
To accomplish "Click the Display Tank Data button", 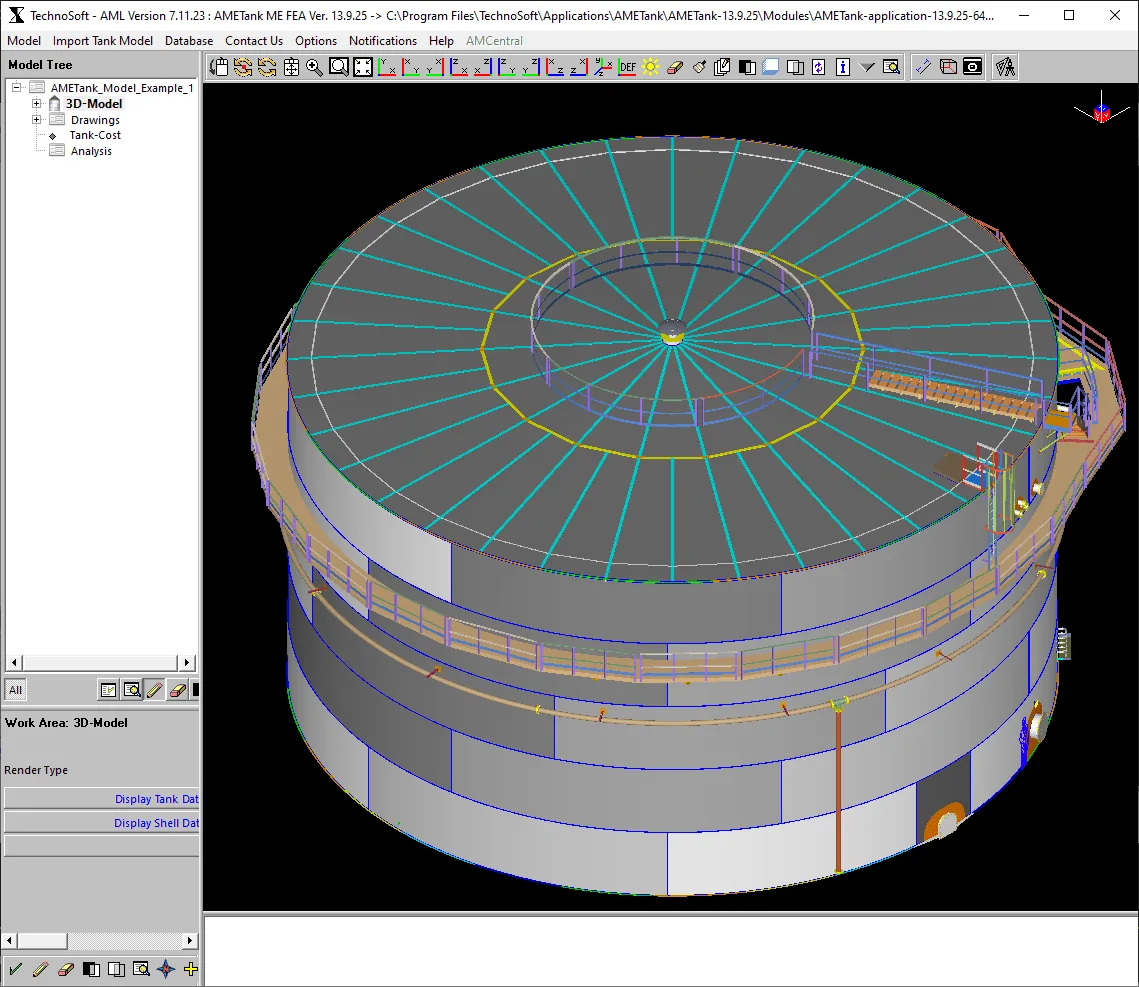I will point(102,799).
